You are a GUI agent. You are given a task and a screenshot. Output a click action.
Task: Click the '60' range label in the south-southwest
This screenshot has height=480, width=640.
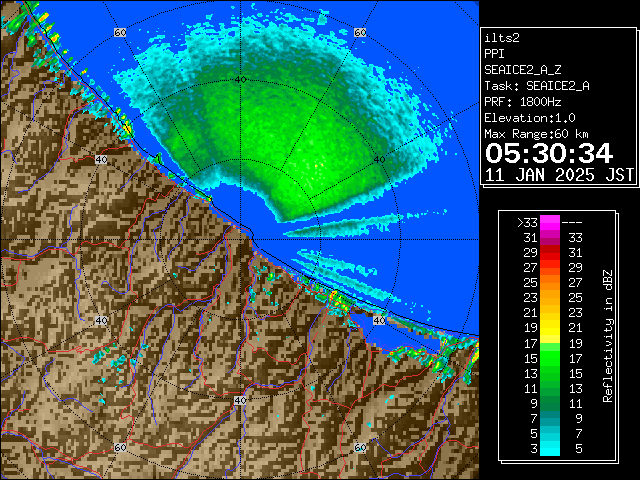(x=120, y=448)
